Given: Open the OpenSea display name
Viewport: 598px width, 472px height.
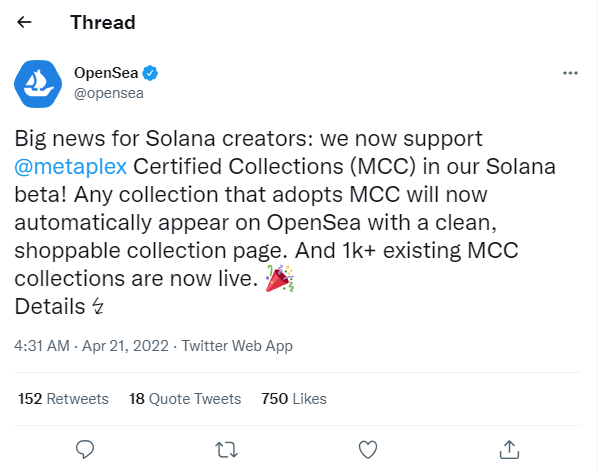Looking at the screenshot, I should click(x=106, y=73).
